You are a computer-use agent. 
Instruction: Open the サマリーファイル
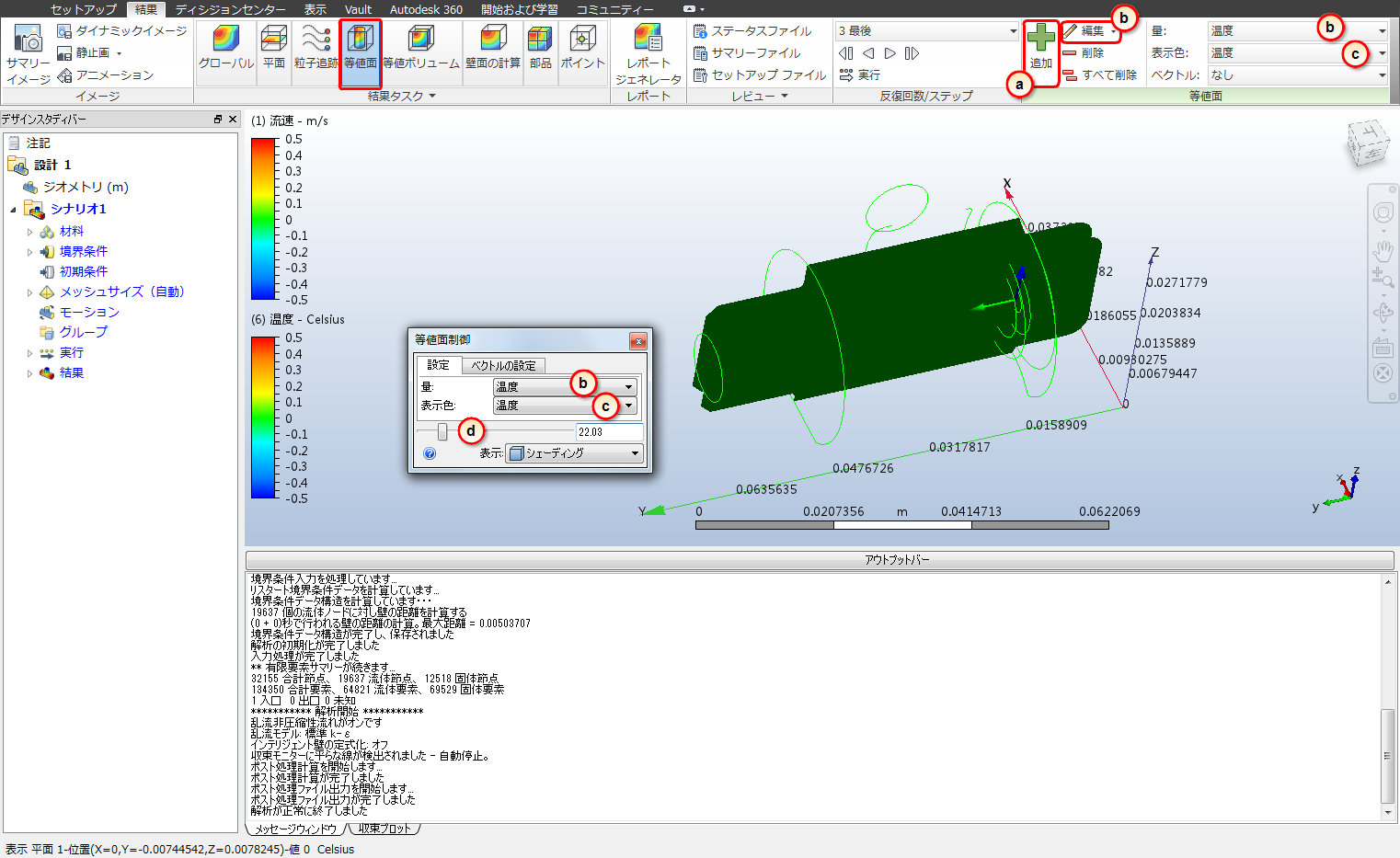pyautogui.click(x=747, y=53)
